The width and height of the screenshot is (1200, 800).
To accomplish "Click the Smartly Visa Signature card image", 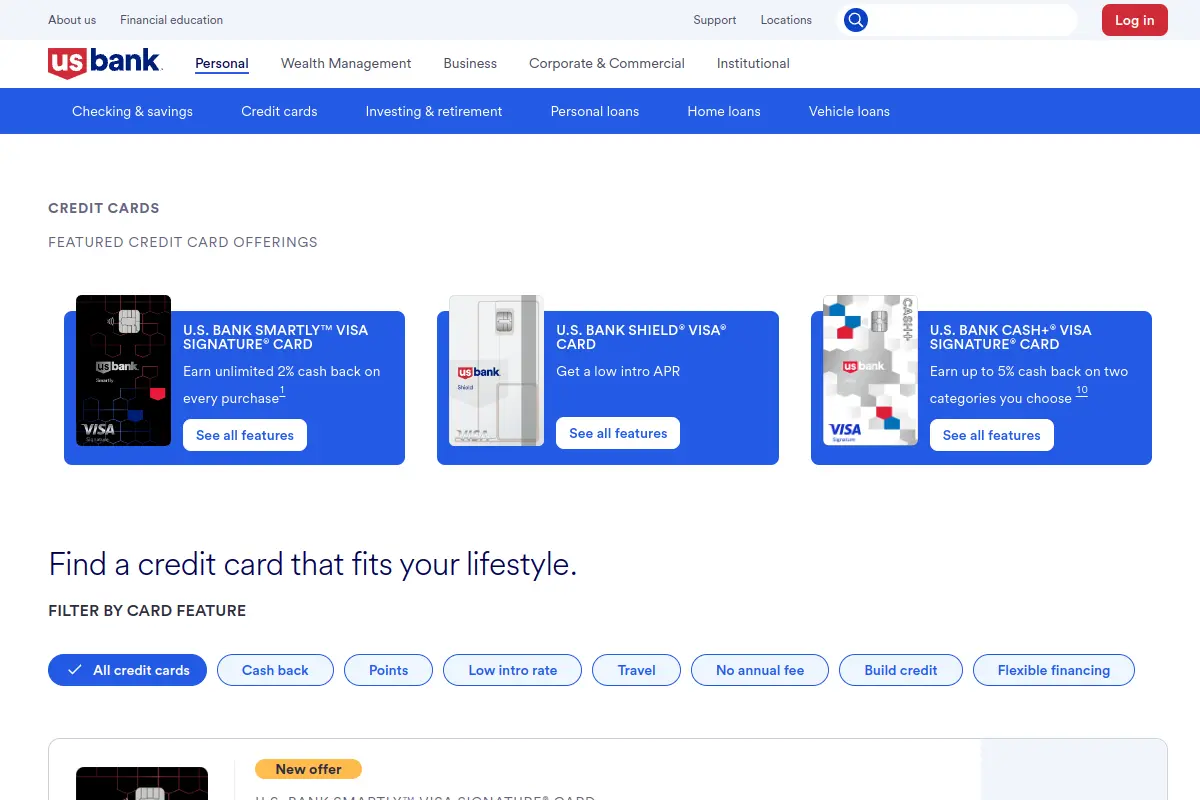I will pos(124,370).
